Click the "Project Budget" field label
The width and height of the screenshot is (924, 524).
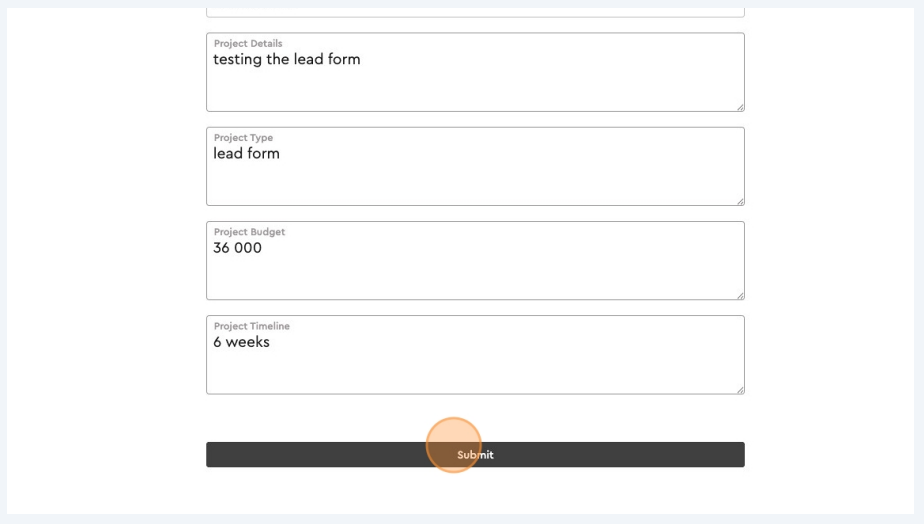click(249, 232)
